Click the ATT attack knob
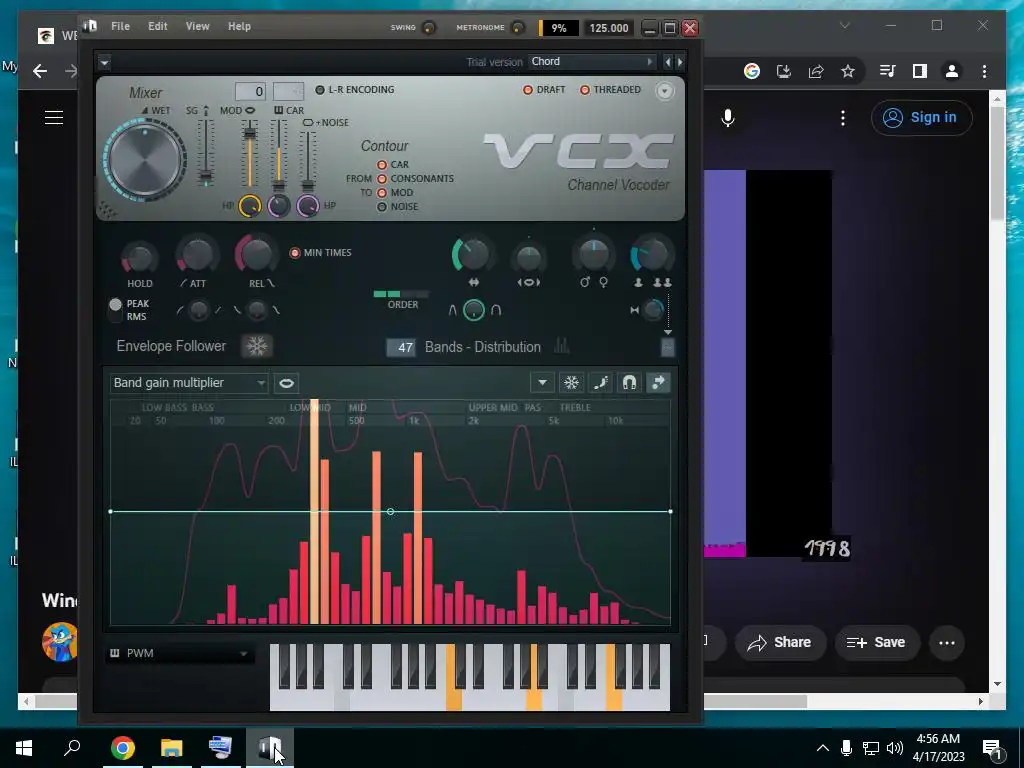Viewport: 1024px width, 768px height. (x=197, y=256)
